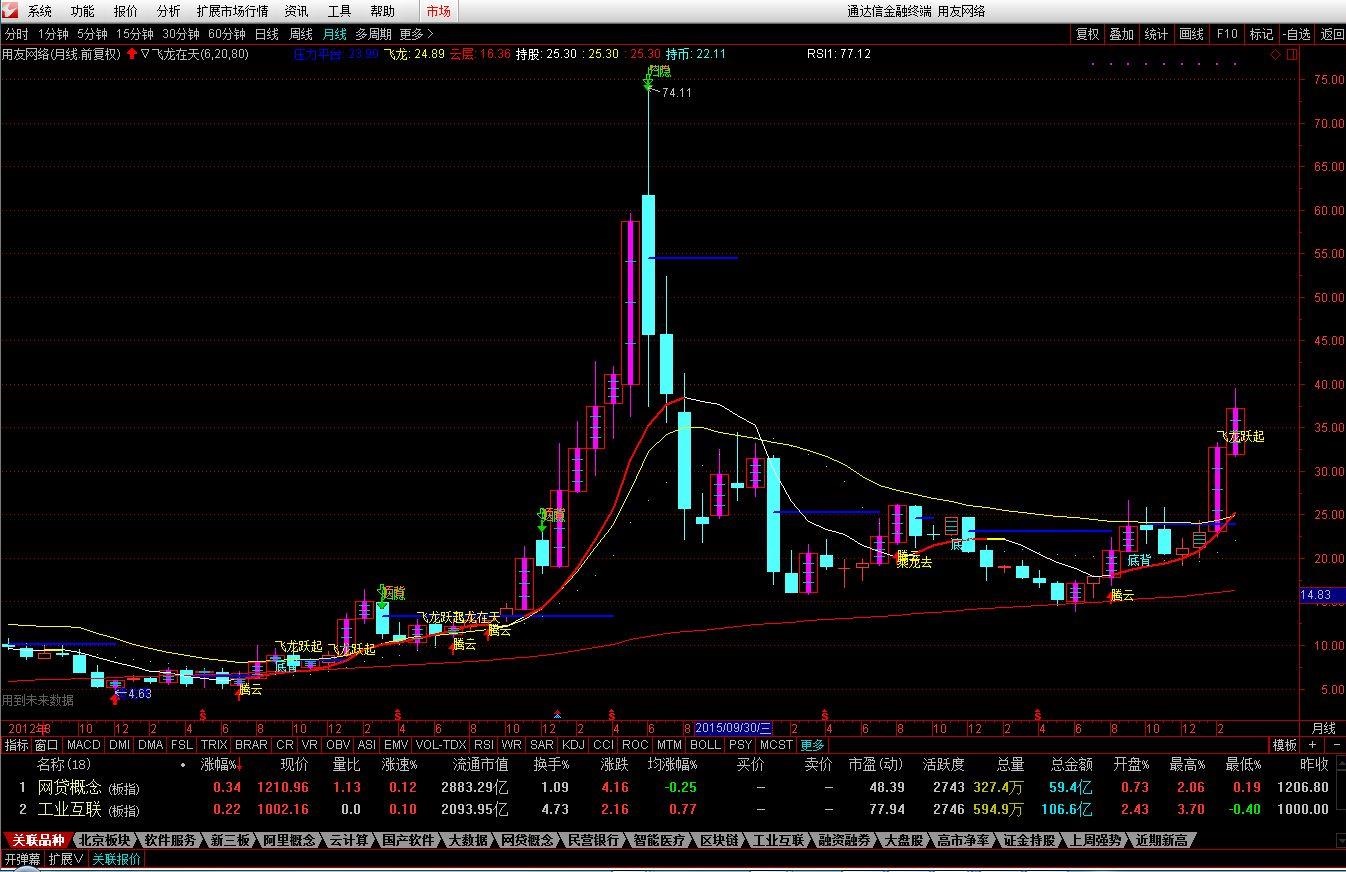1346x872 pixels.
Task: Open the 功能 menu
Action: pyautogui.click(x=83, y=11)
